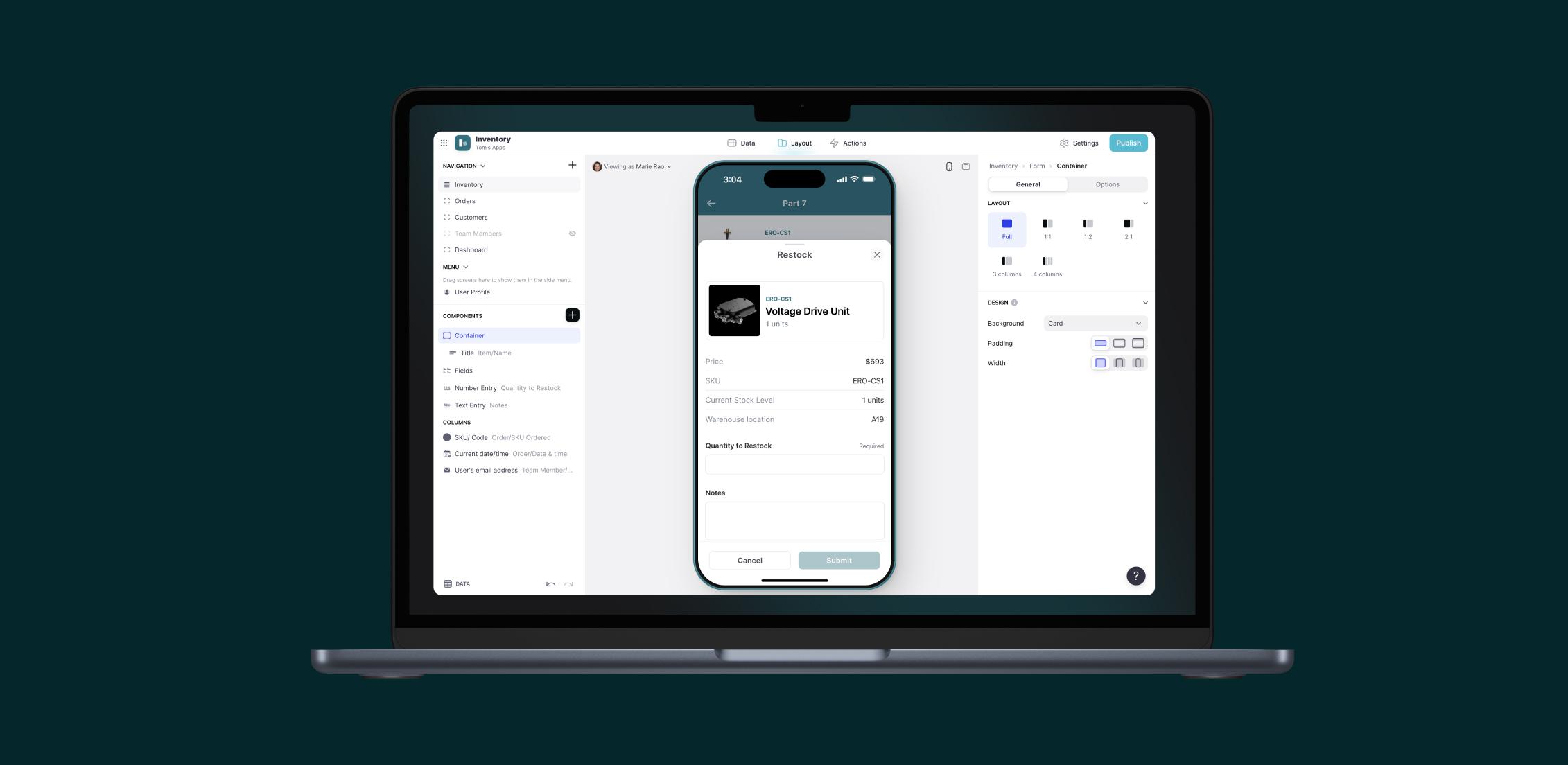The height and width of the screenshot is (765, 1568).
Task: Toggle the right padding option
Action: pos(1138,344)
